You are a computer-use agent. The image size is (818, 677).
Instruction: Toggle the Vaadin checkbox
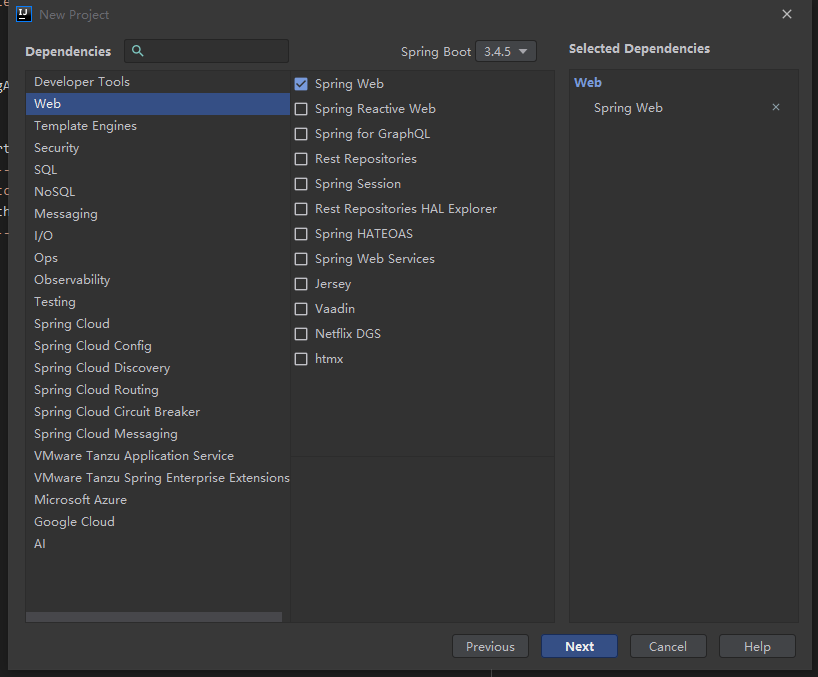click(x=301, y=309)
